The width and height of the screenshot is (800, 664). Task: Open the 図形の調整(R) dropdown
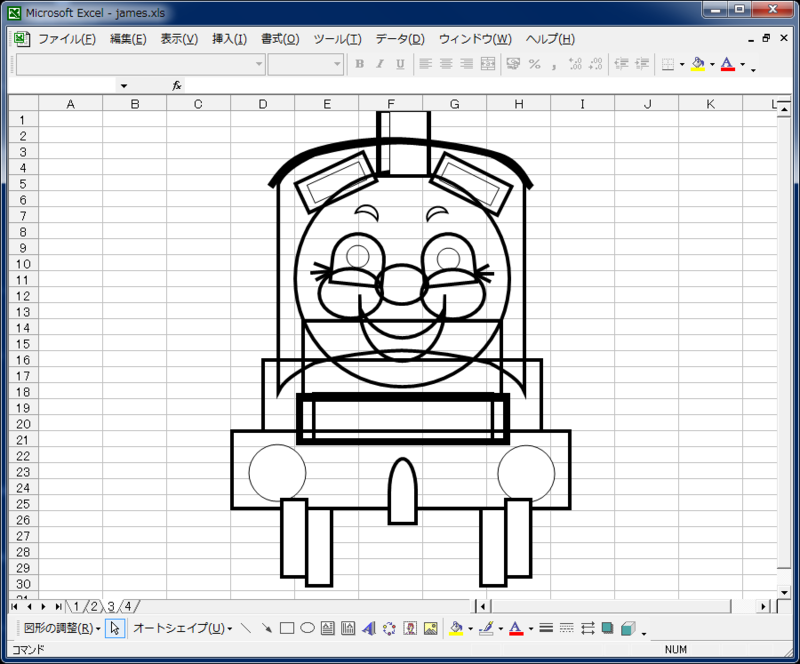(x=62, y=628)
